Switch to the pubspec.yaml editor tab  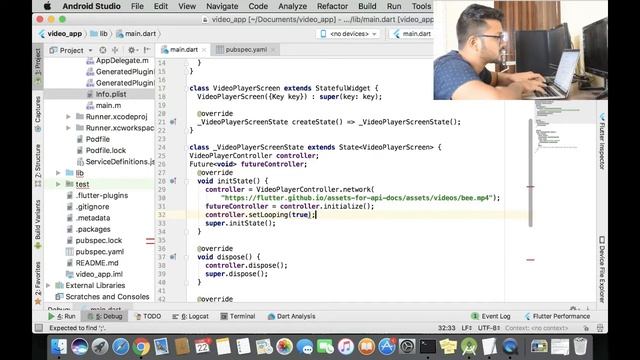pos(246,49)
